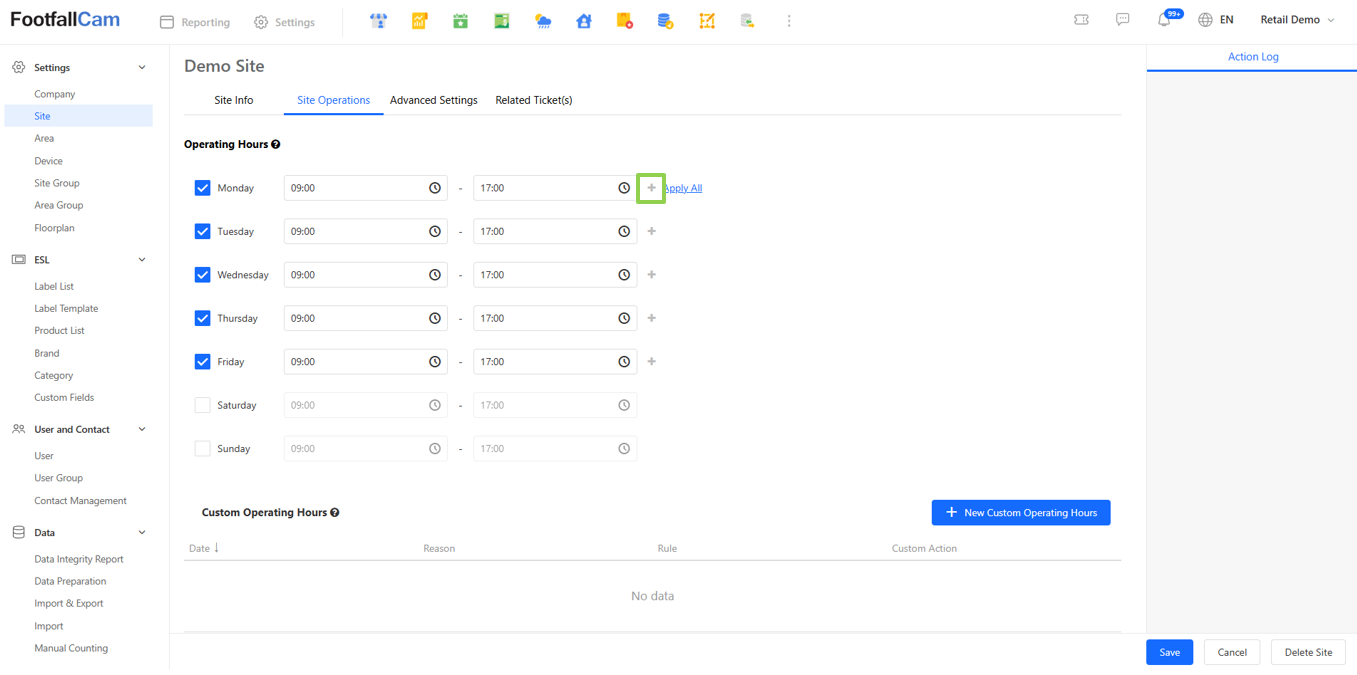Enable Sunday operating hours checkbox
1357x675 pixels.
(203, 449)
